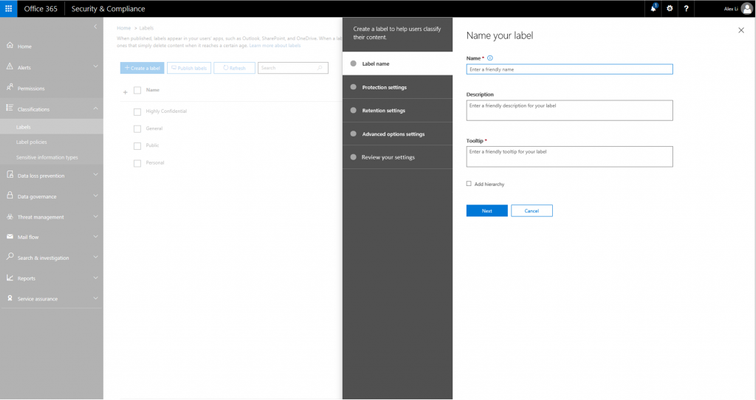Click the Alex Li profile avatar
Image resolution: width=756 pixels, height=400 pixels.
(x=746, y=9)
